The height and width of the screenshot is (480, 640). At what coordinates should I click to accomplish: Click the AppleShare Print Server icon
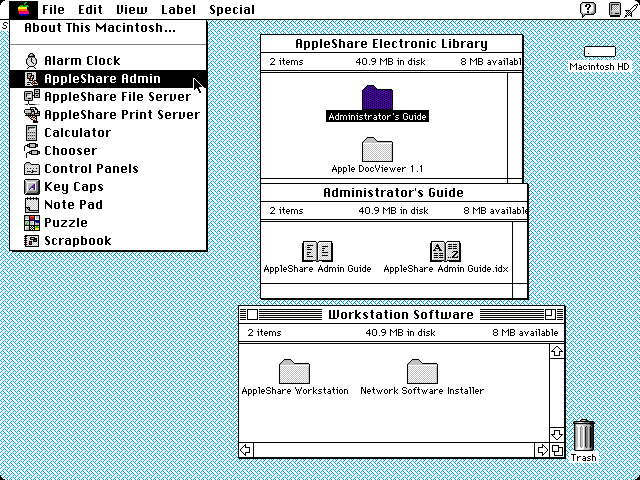(x=31, y=115)
